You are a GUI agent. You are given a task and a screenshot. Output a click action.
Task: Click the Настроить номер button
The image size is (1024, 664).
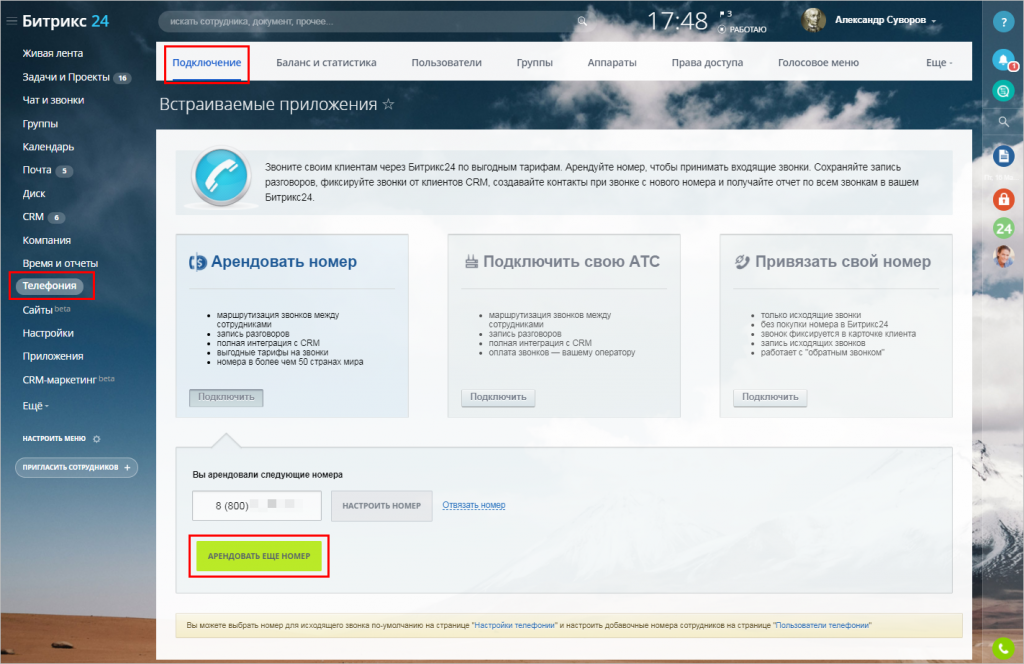pos(381,506)
